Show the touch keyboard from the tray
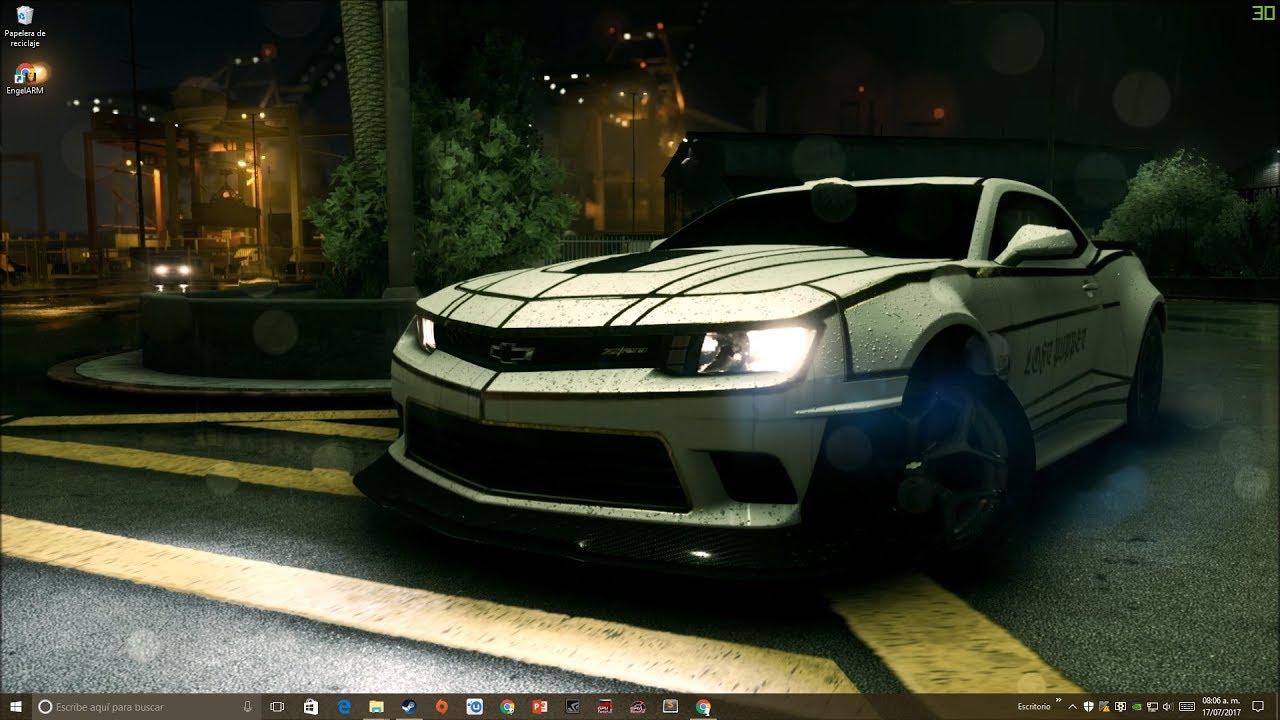This screenshot has height=720, width=1280. click(1186, 708)
